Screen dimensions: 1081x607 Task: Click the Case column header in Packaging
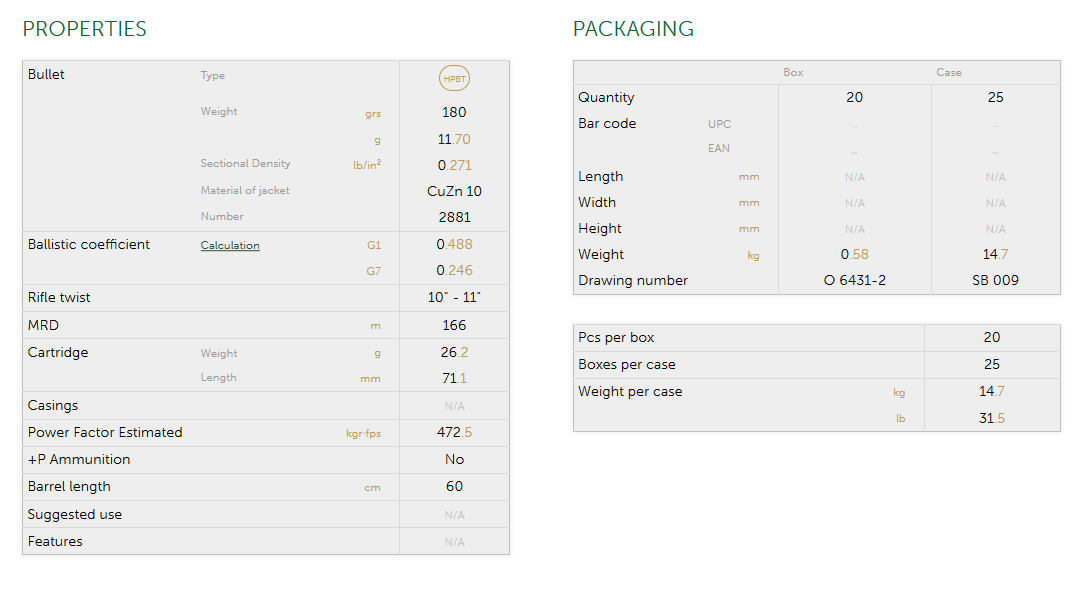tap(948, 73)
